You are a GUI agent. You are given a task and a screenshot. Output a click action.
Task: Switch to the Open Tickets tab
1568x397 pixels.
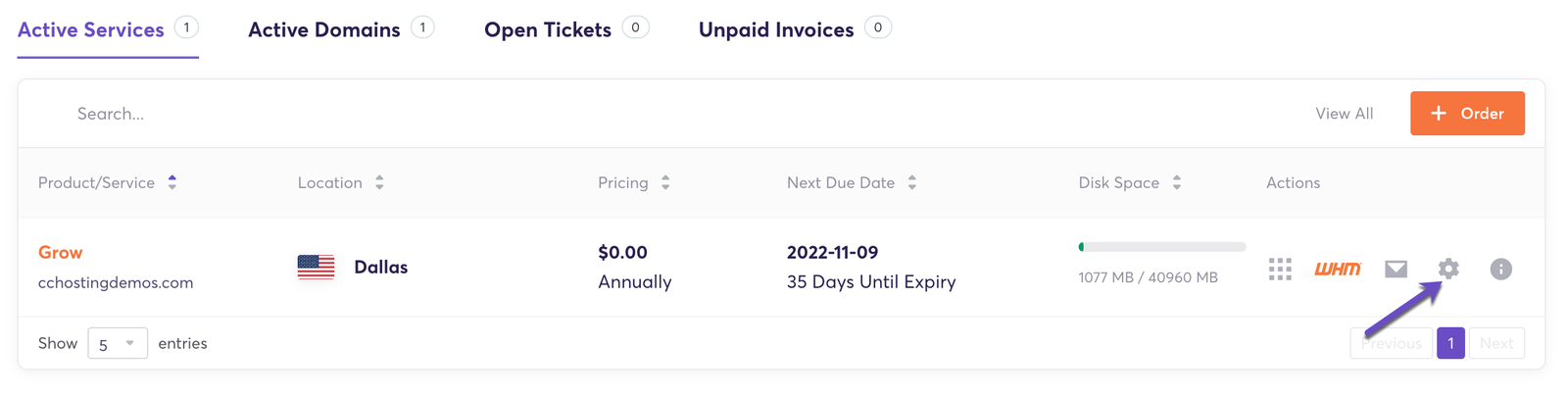(548, 30)
